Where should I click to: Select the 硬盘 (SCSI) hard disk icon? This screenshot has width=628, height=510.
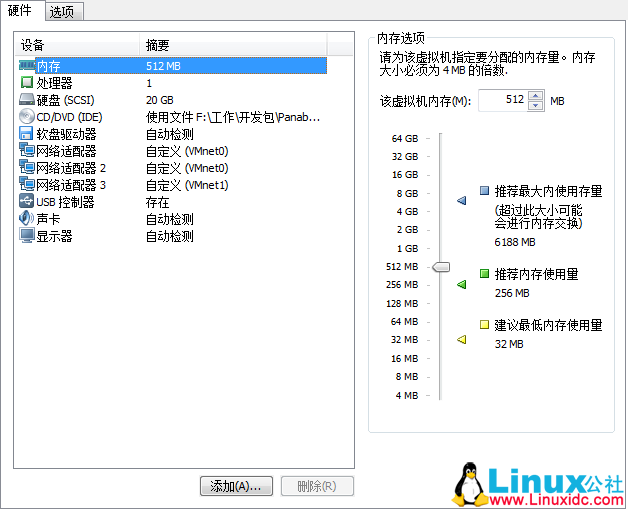pos(27,100)
